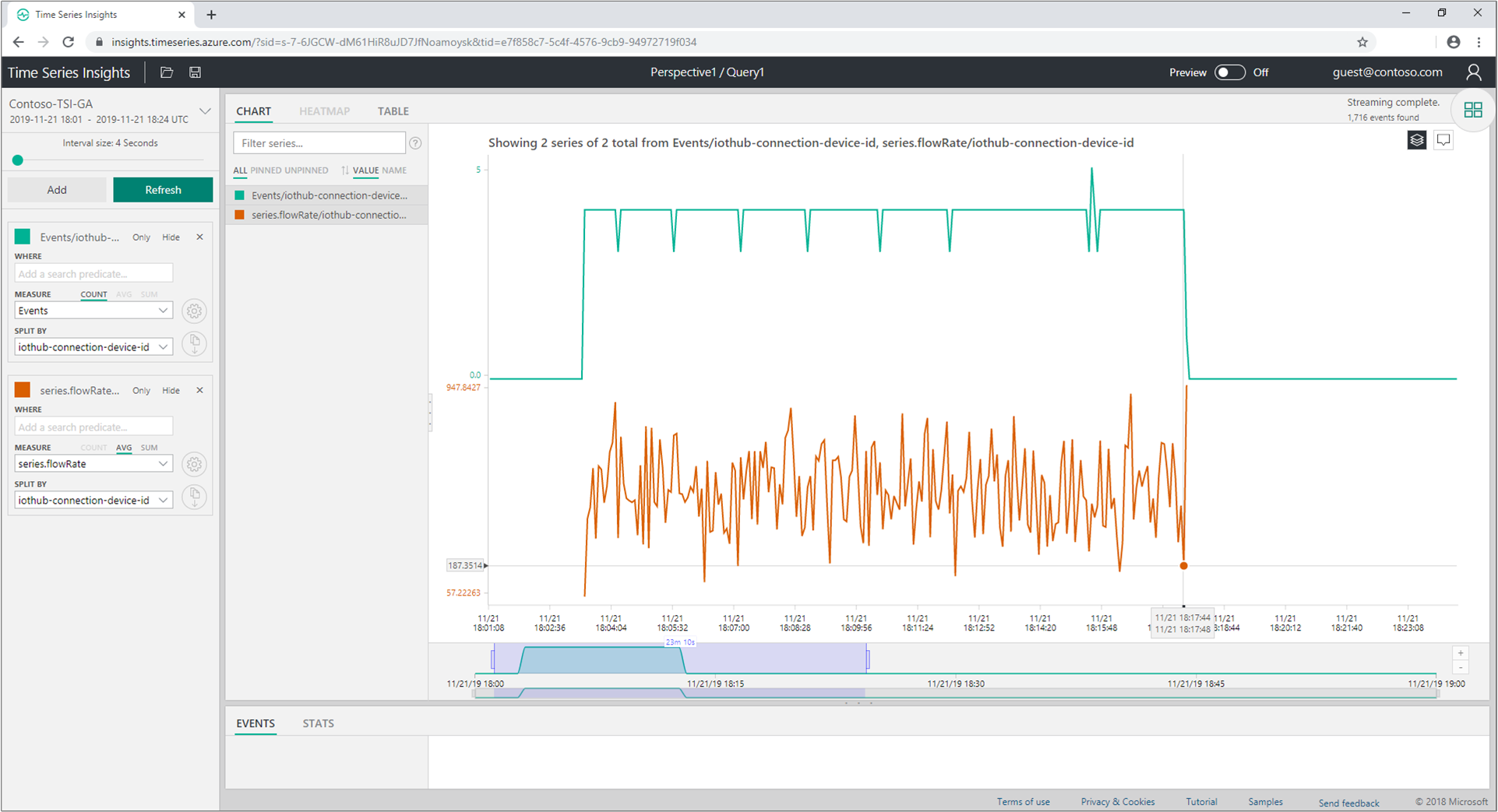The image size is (1498, 812).
Task: Toggle the Preview switch
Action: (x=1229, y=72)
